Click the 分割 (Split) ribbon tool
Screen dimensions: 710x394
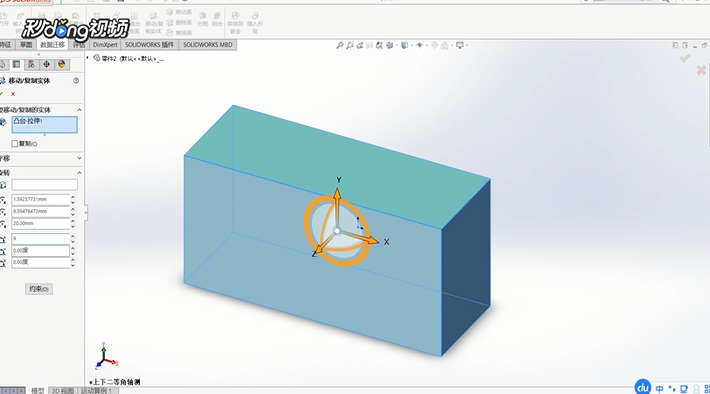[x=202, y=19]
